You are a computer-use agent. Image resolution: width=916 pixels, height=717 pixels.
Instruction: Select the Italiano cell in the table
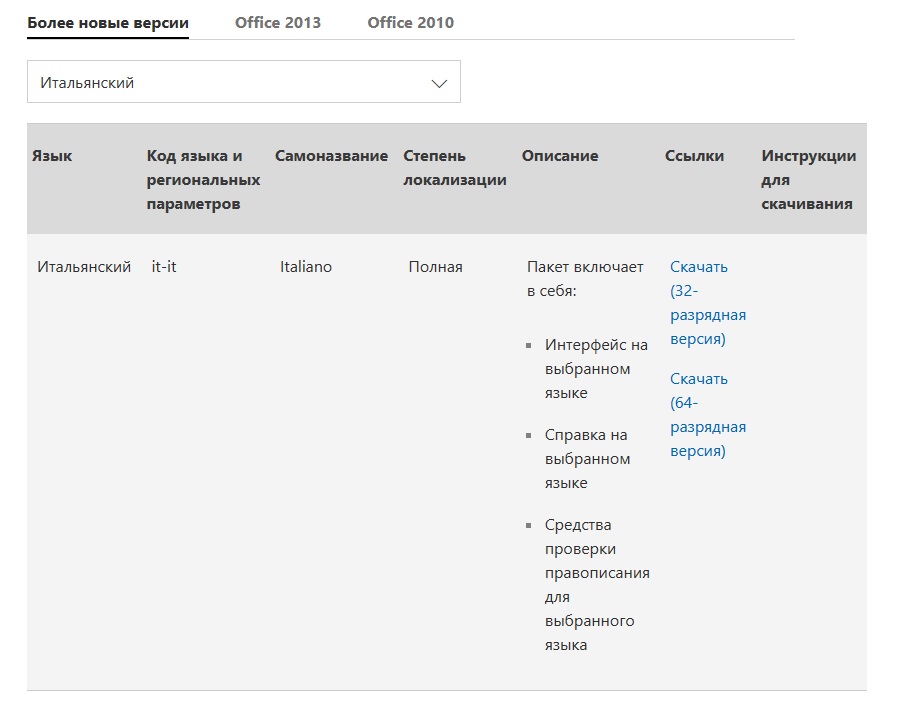(306, 267)
